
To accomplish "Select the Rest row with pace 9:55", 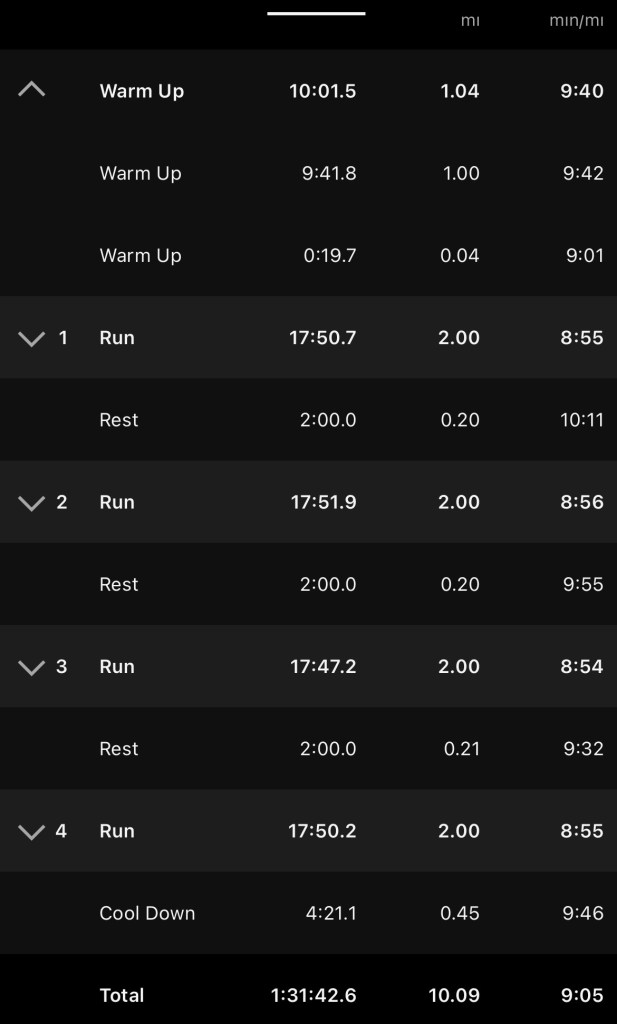I will point(119,584).
